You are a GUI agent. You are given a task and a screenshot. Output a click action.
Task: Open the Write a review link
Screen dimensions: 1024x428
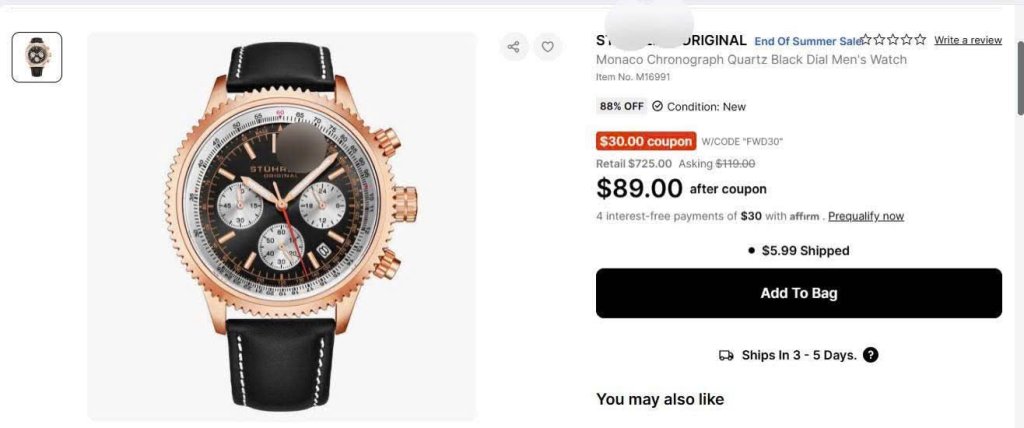click(967, 40)
